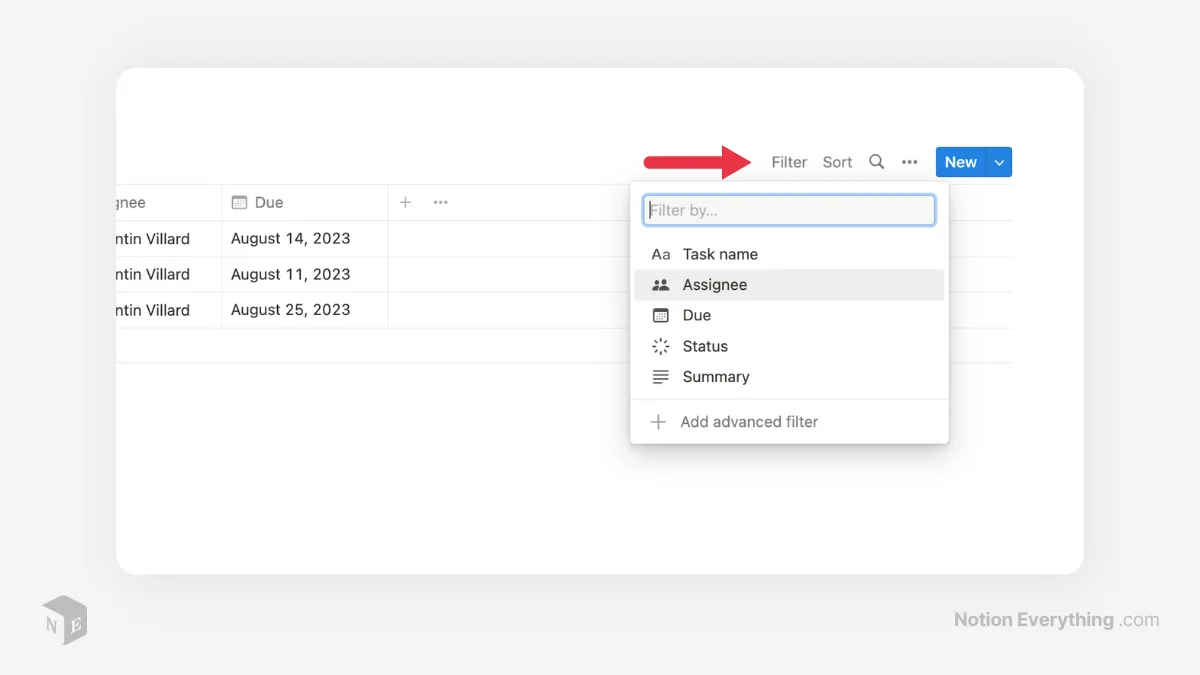Viewport: 1200px width, 675px height.
Task: Click the New button to create a task
Action: 960,161
